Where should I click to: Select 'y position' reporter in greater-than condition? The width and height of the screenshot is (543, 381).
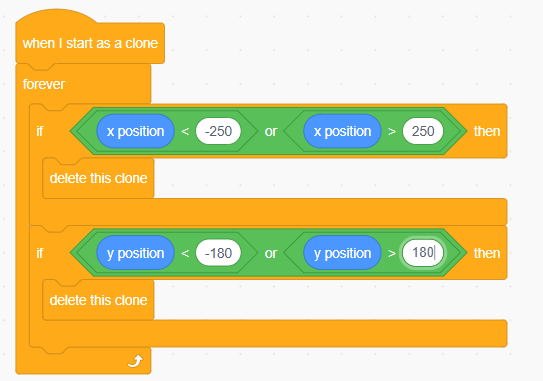coord(342,253)
